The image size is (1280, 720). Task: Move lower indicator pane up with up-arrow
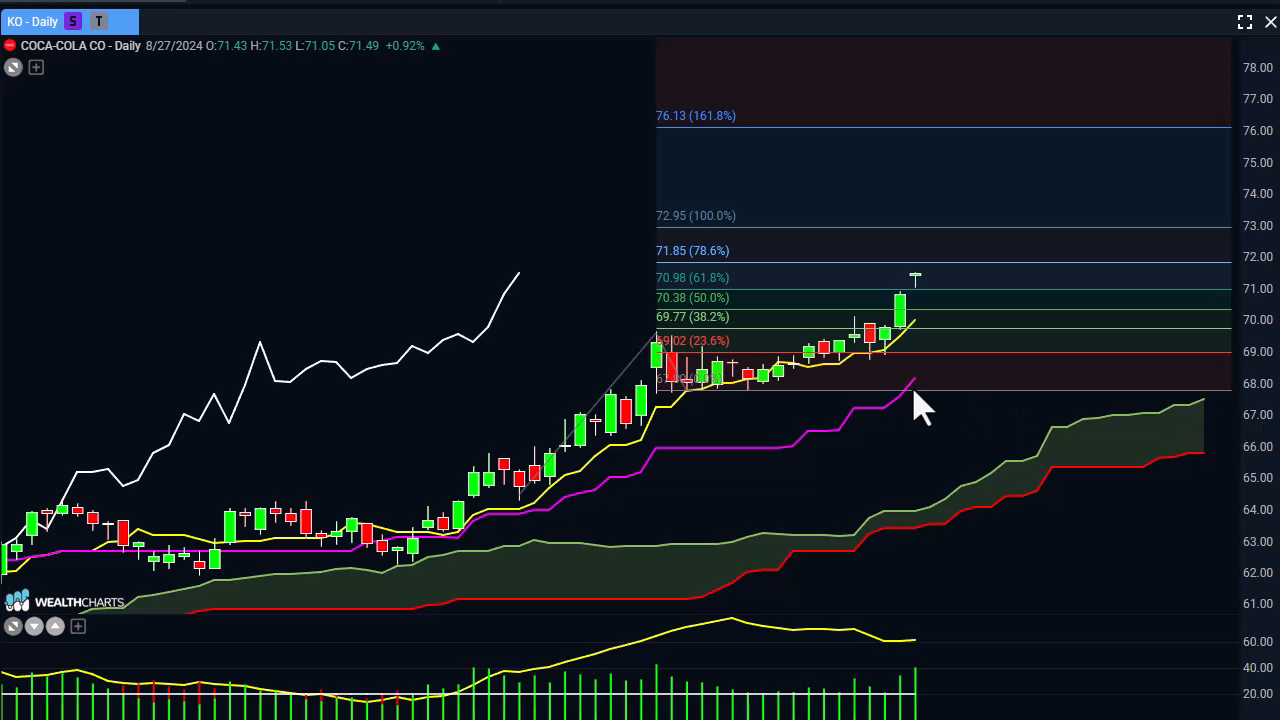[x=55, y=626]
